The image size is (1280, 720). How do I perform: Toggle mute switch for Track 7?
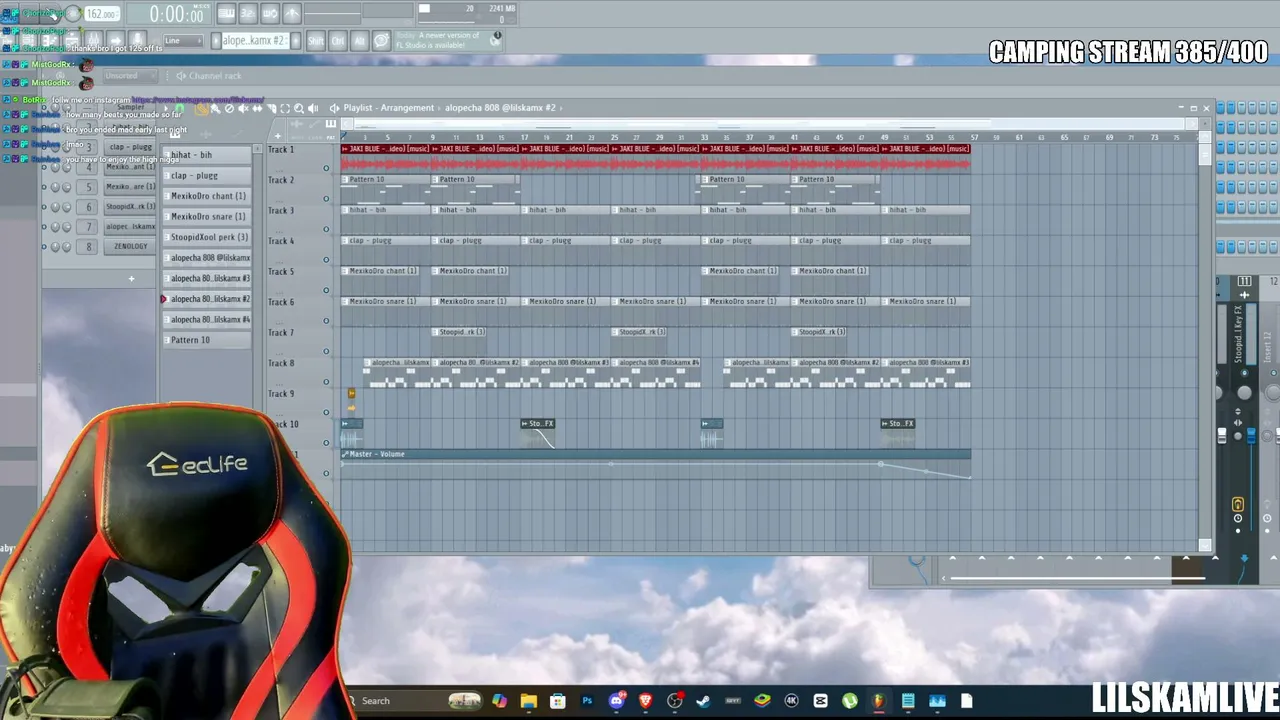pos(326,351)
